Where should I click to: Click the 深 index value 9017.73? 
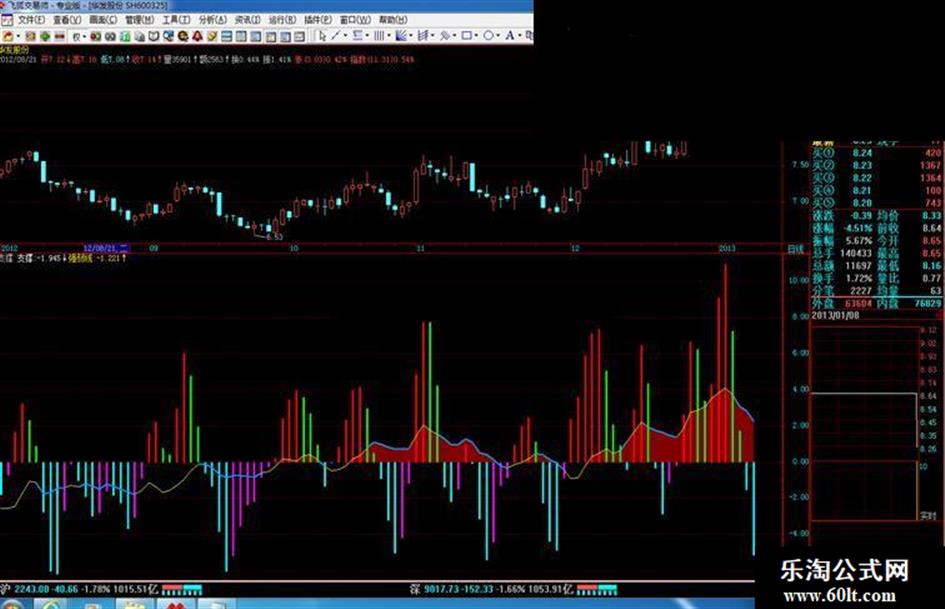pyautogui.click(x=441, y=589)
